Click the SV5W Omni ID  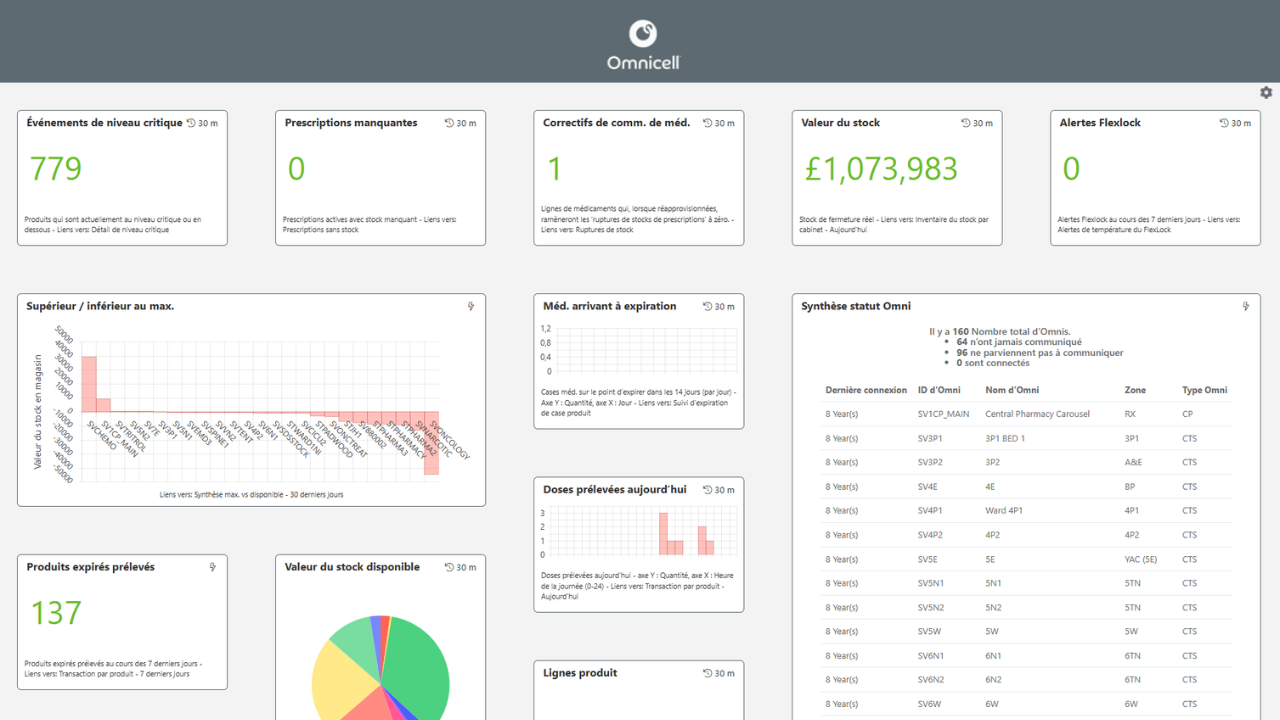[x=929, y=631]
